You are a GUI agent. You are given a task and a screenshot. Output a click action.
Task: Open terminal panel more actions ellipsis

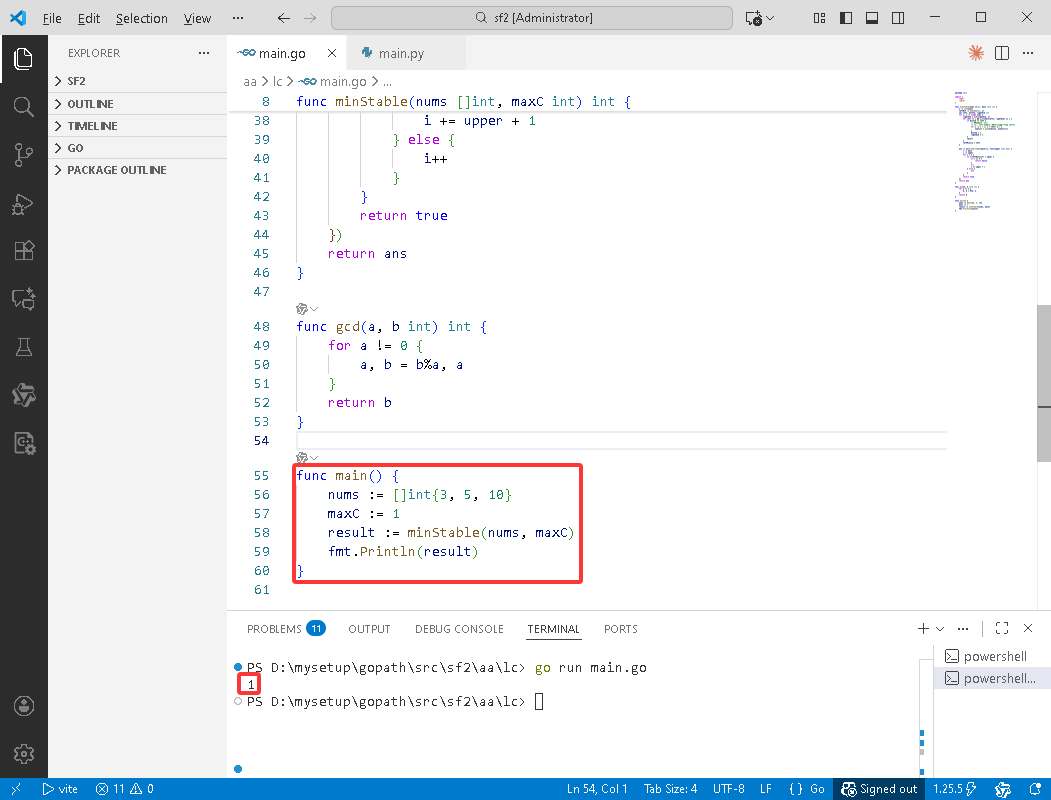963,628
